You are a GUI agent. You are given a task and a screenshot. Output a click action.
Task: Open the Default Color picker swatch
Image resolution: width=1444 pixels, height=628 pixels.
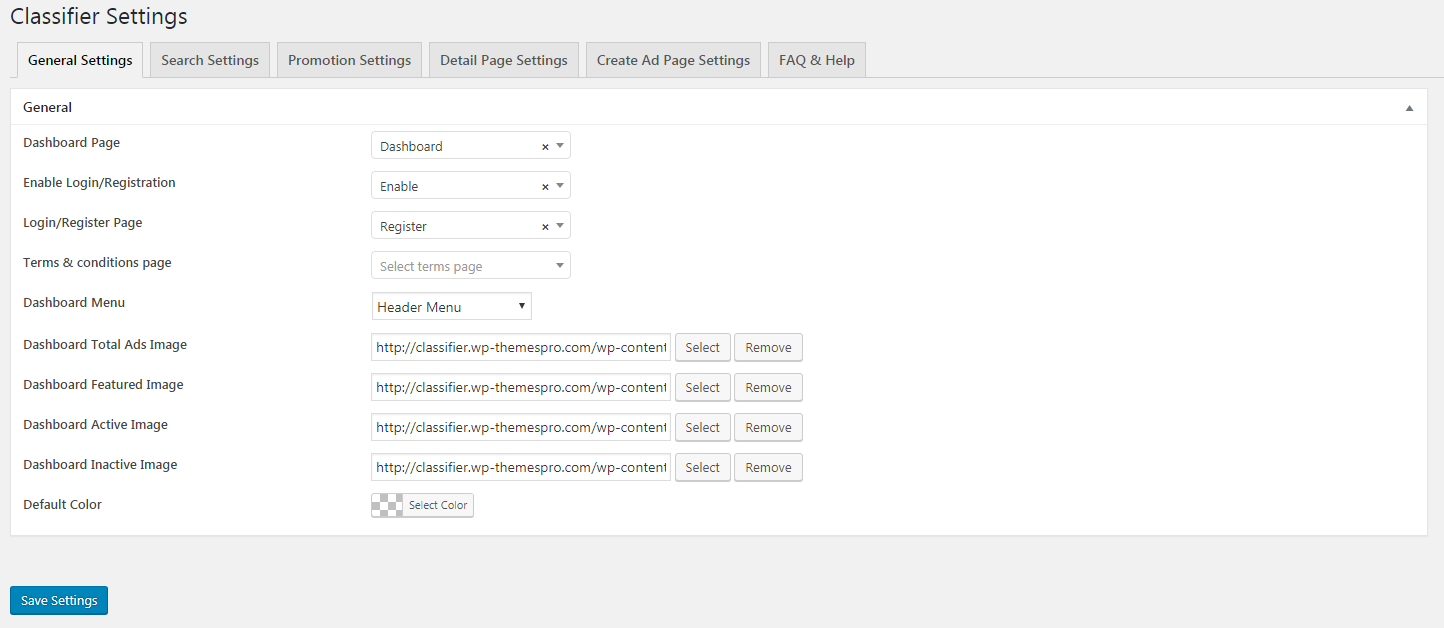[x=388, y=505]
